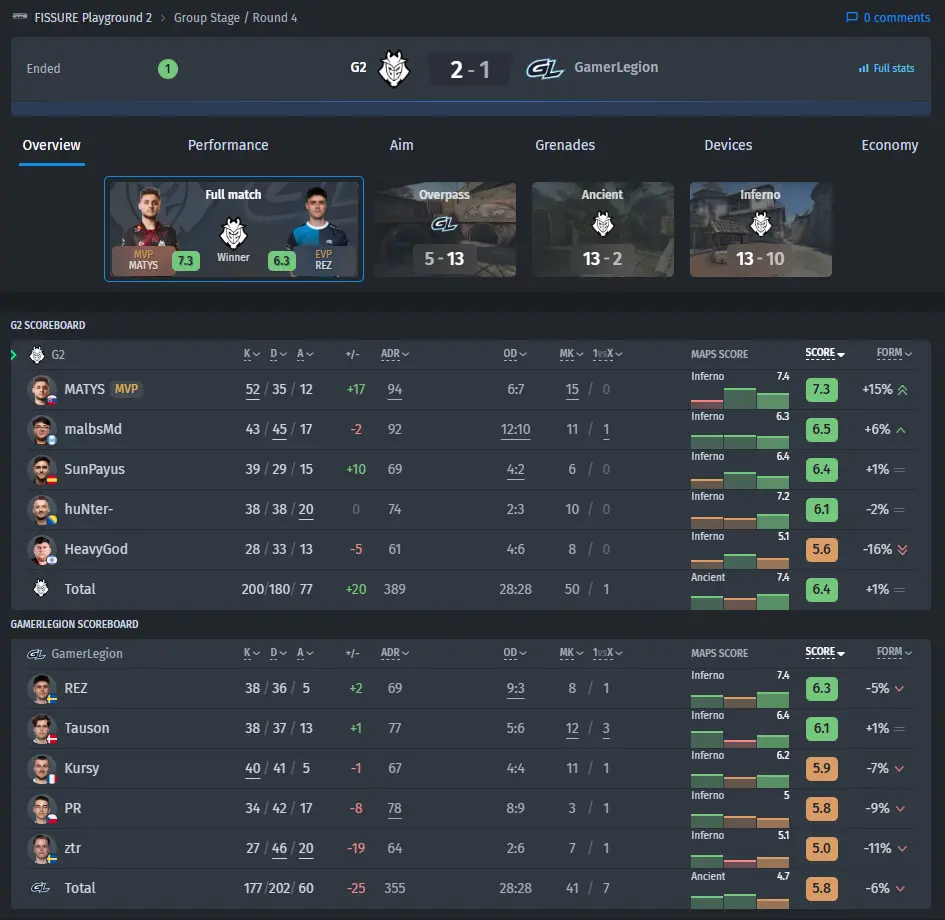Viewport: 945px width, 920px height.
Task: Click Kursy down form trend arrow
Action: (x=900, y=769)
